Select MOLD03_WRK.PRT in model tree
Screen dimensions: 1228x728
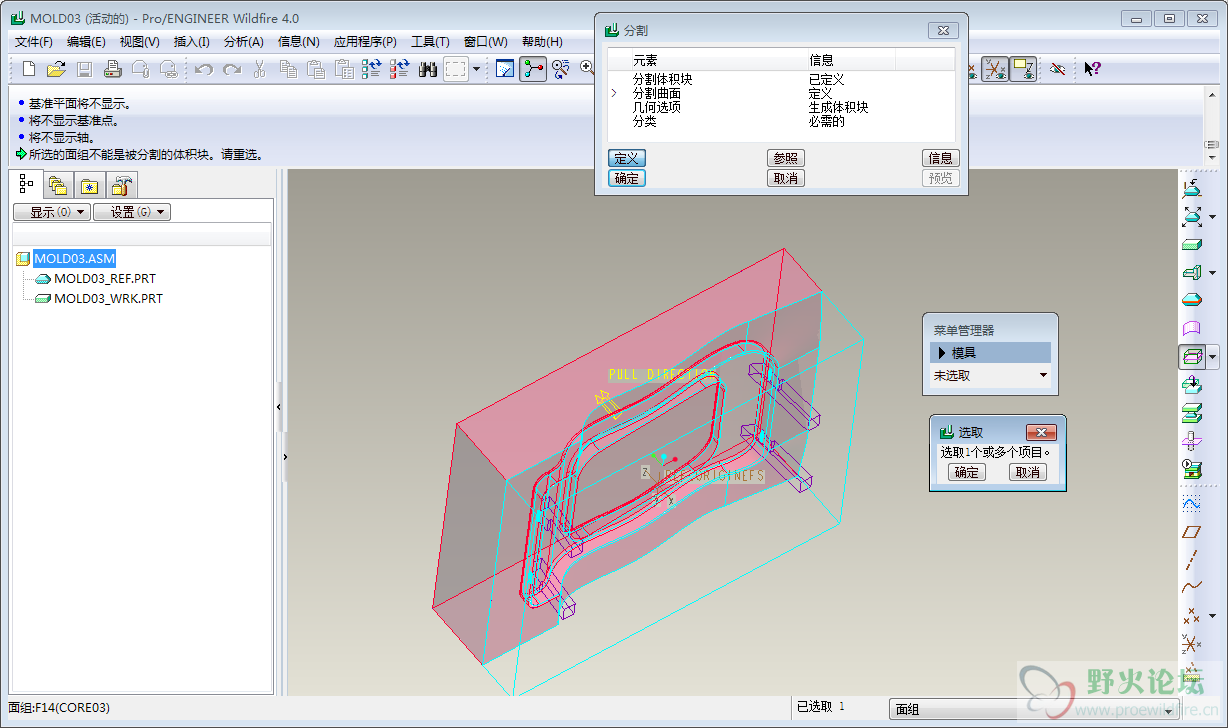tap(108, 298)
